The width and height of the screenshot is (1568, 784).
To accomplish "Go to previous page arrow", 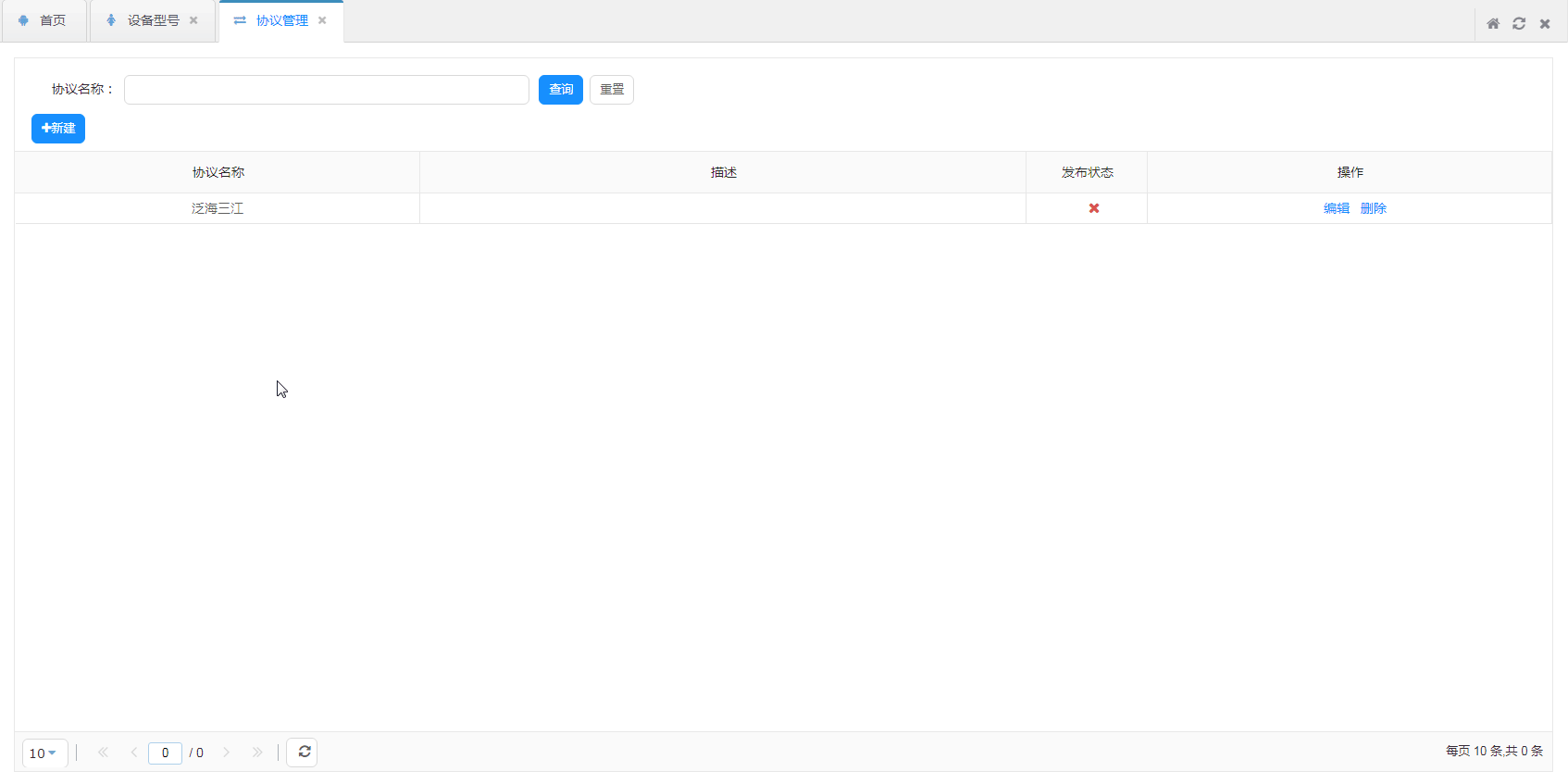I will tap(134, 753).
